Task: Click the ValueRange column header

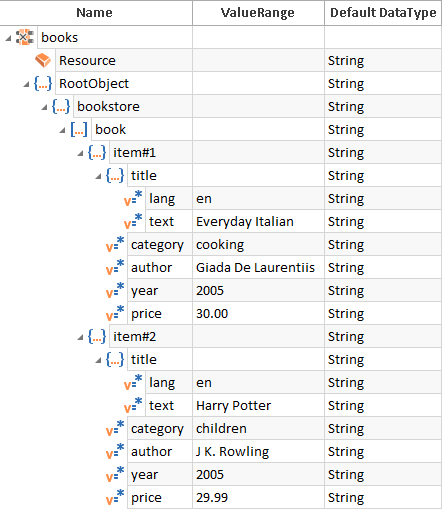Action: (258, 13)
